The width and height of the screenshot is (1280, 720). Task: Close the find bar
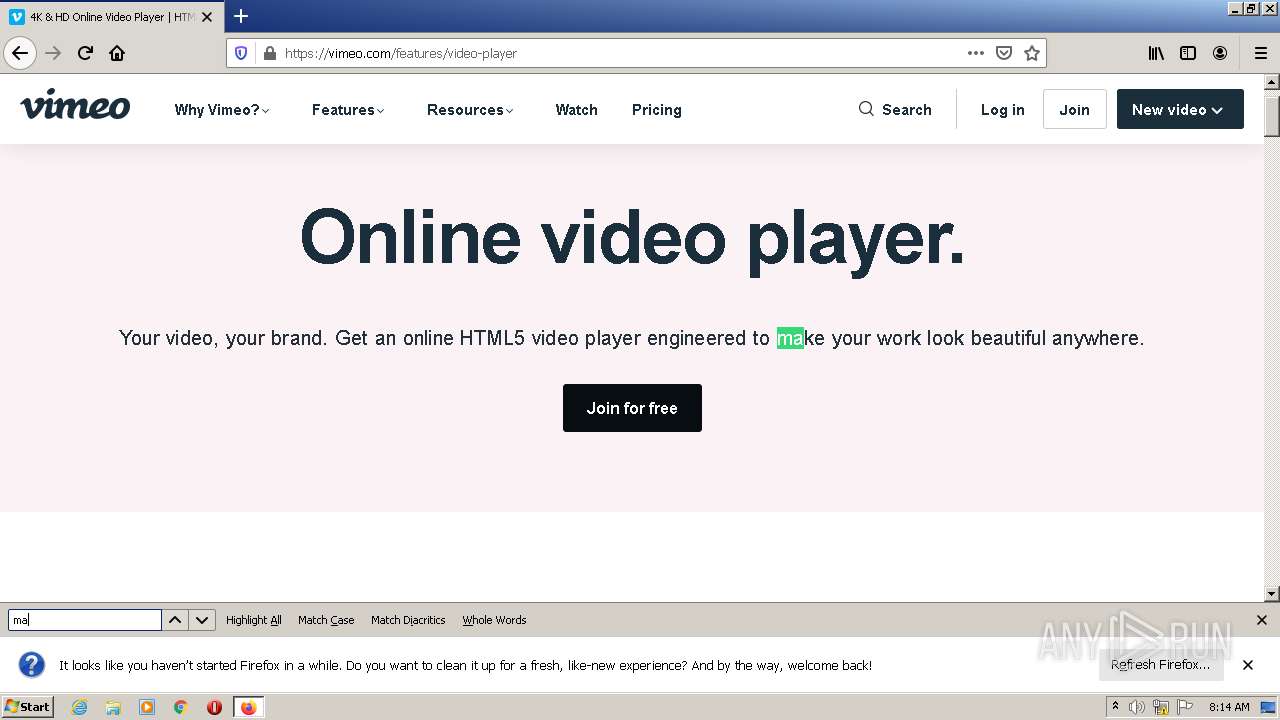(1262, 620)
